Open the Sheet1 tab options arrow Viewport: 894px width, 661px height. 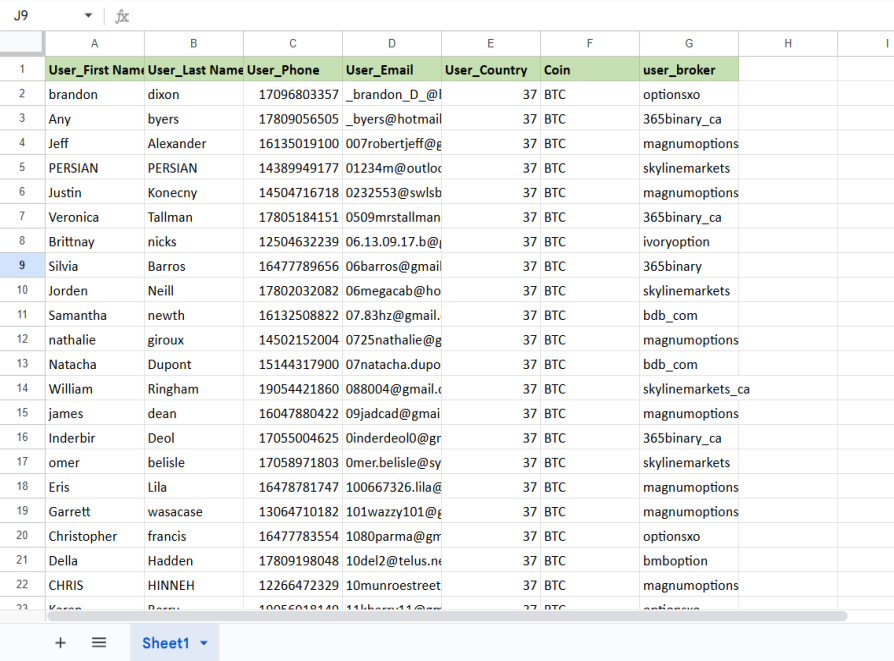[204, 643]
